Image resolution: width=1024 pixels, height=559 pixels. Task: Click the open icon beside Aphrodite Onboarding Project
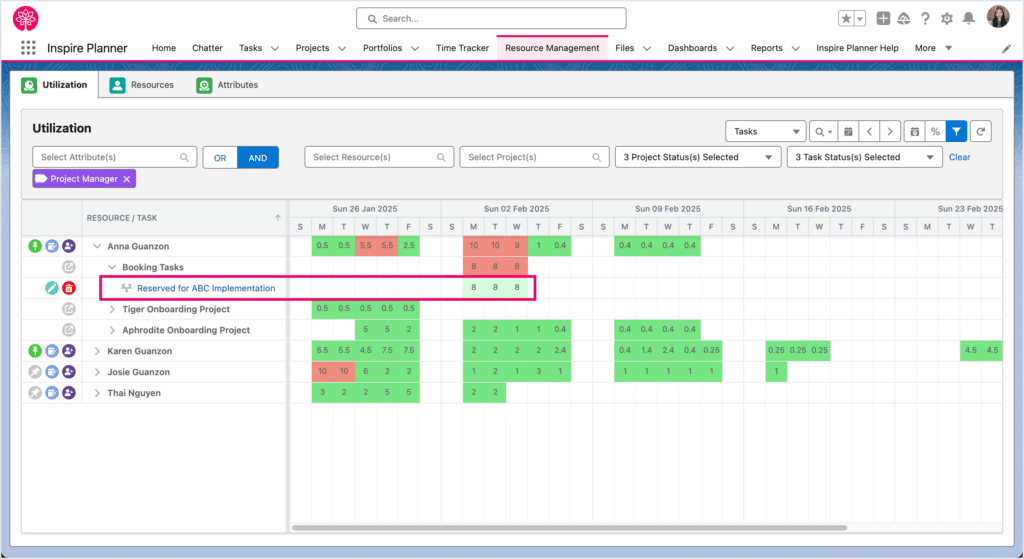pos(69,330)
